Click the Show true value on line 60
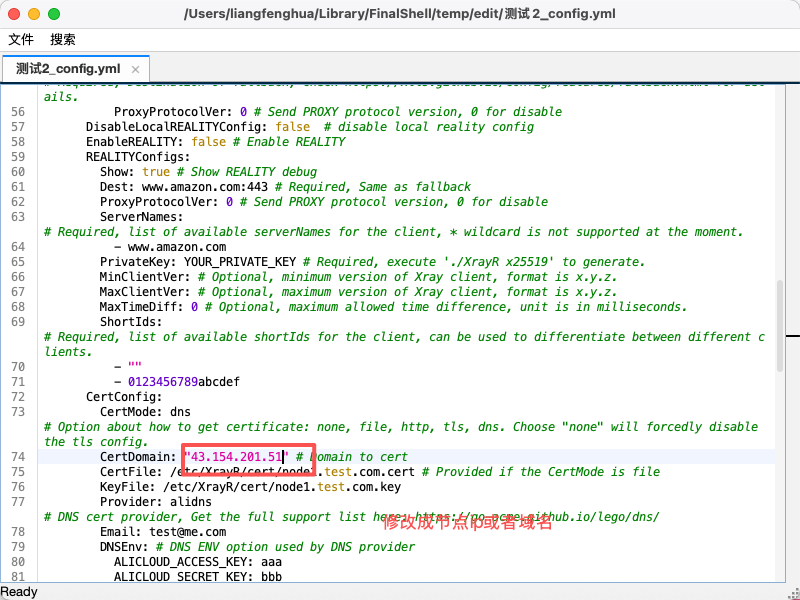The width and height of the screenshot is (800, 600). (x=156, y=172)
